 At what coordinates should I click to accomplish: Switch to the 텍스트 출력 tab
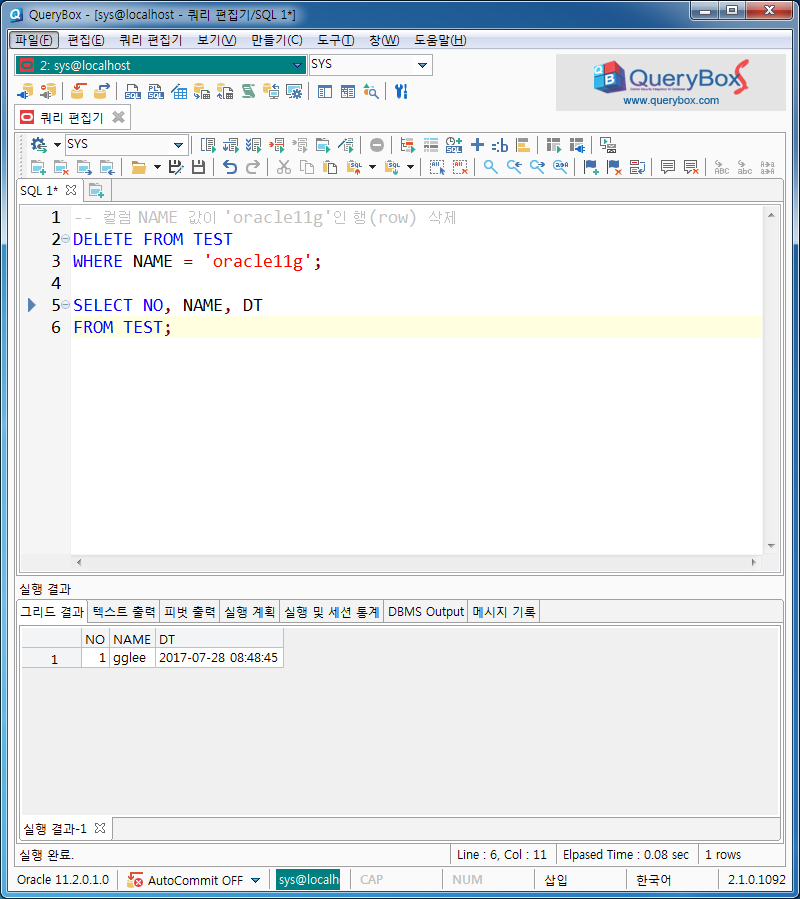(x=124, y=612)
